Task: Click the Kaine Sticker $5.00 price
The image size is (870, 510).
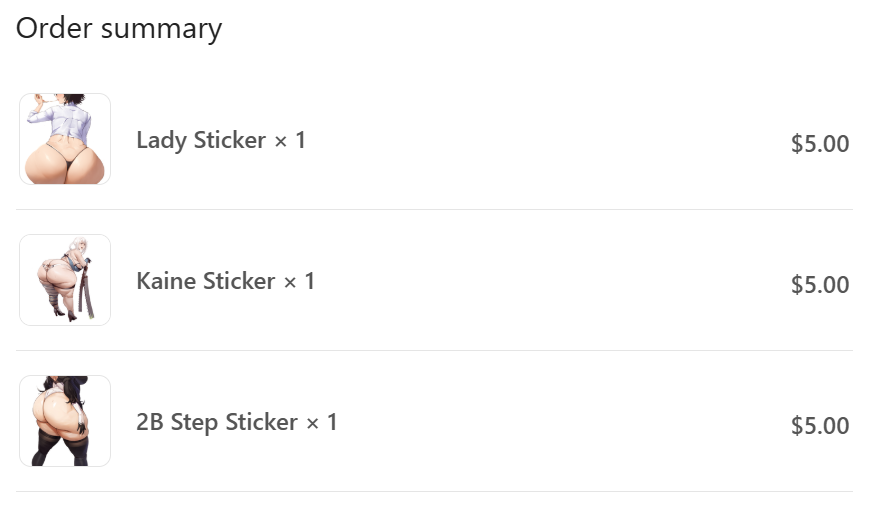Action: (x=819, y=285)
